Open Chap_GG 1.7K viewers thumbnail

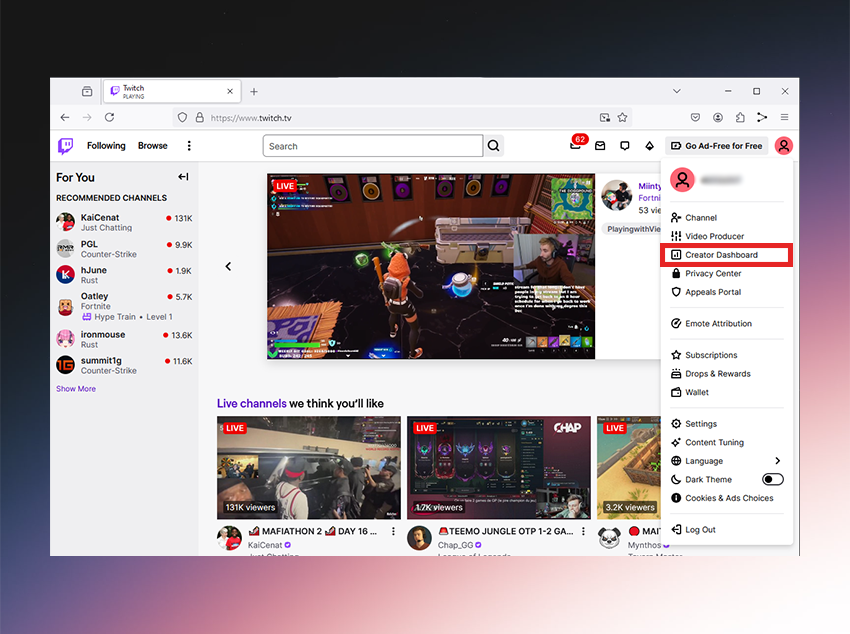(499, 468)
